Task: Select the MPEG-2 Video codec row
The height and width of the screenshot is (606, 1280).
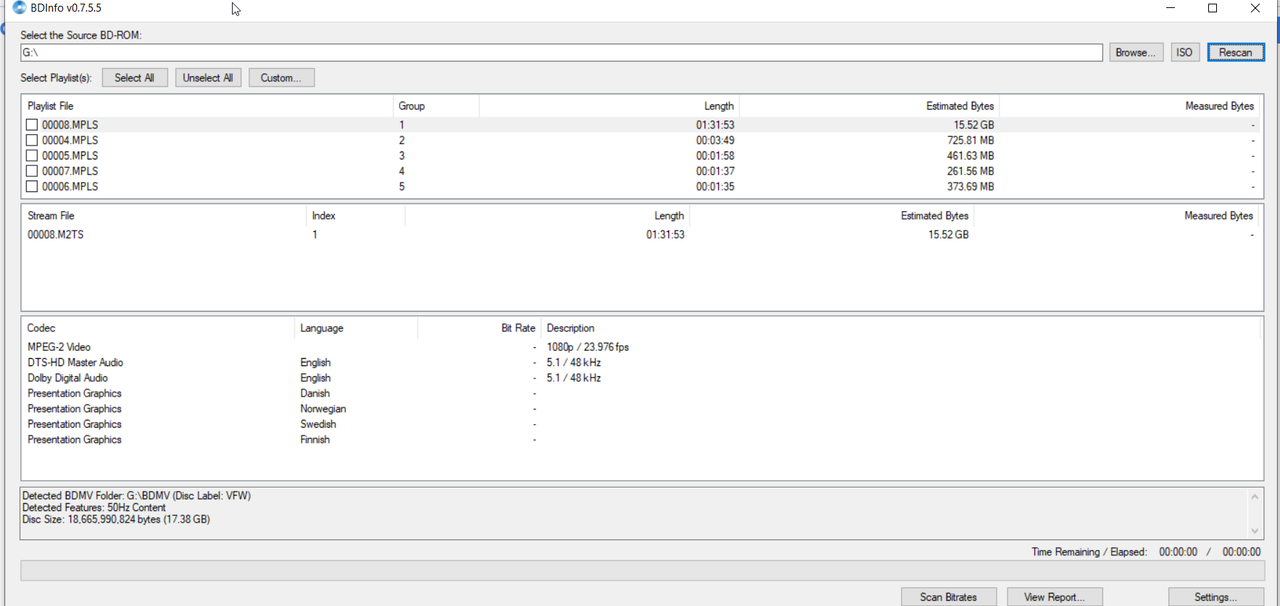Action: point(640,347)
